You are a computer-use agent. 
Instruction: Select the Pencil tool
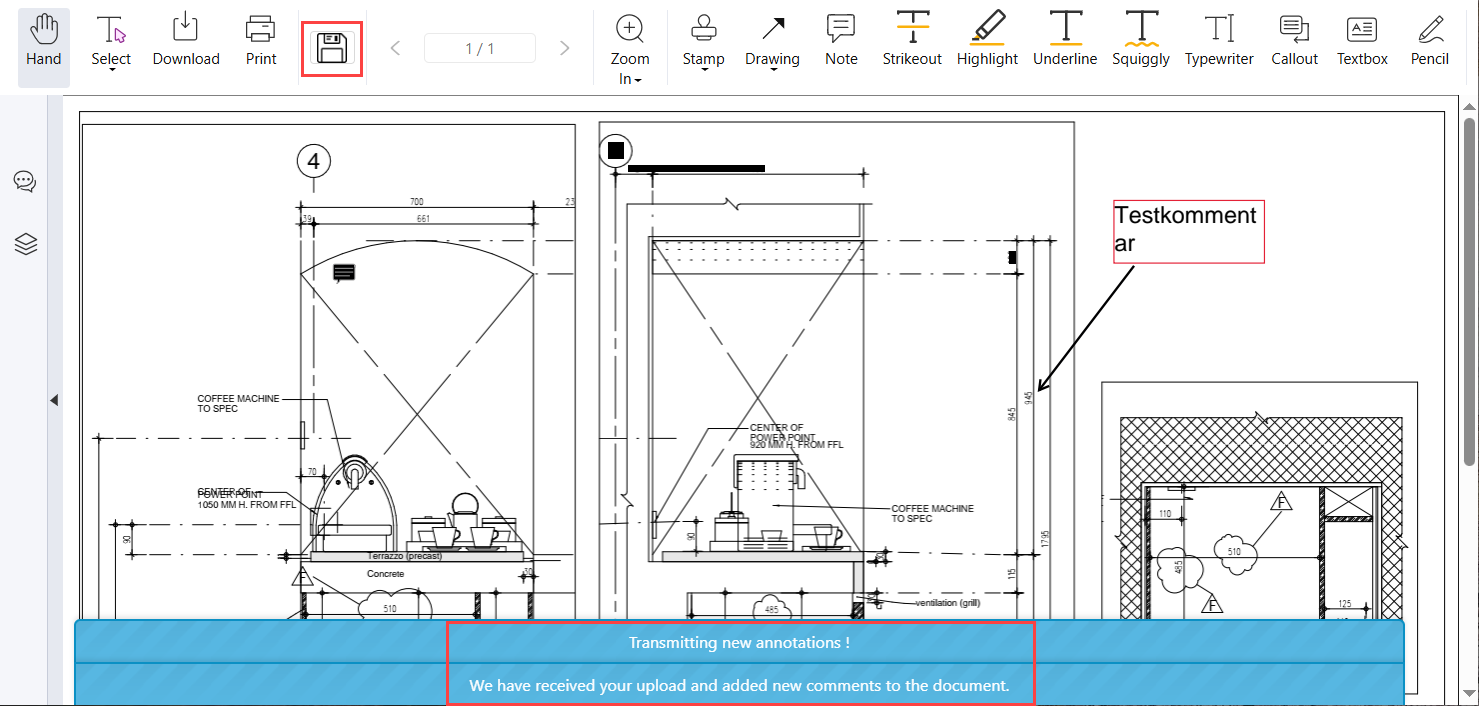click(1429, 42)
